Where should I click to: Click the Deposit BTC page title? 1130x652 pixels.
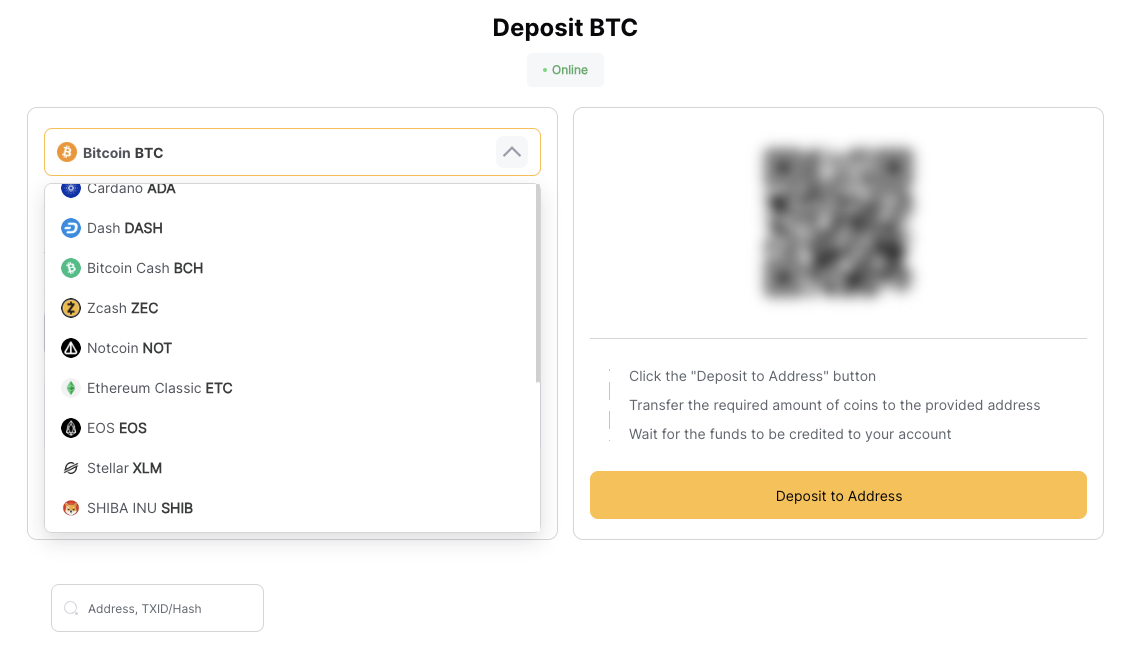[565, 27]
